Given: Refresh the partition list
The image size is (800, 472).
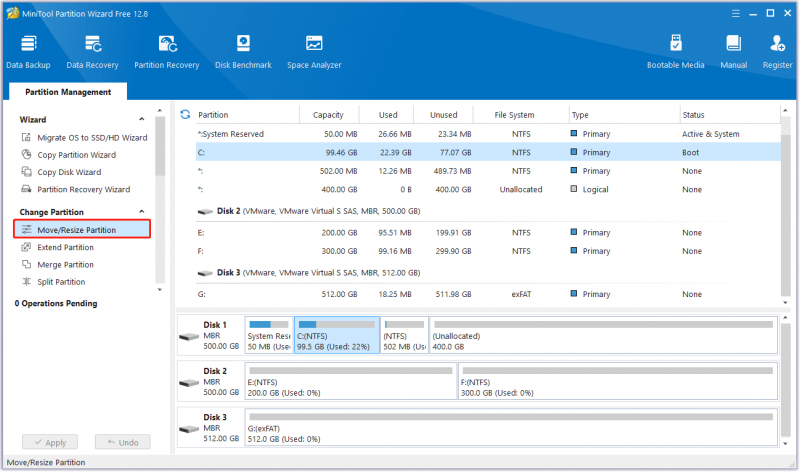Looking at the screenshot, I should [185, 115].
